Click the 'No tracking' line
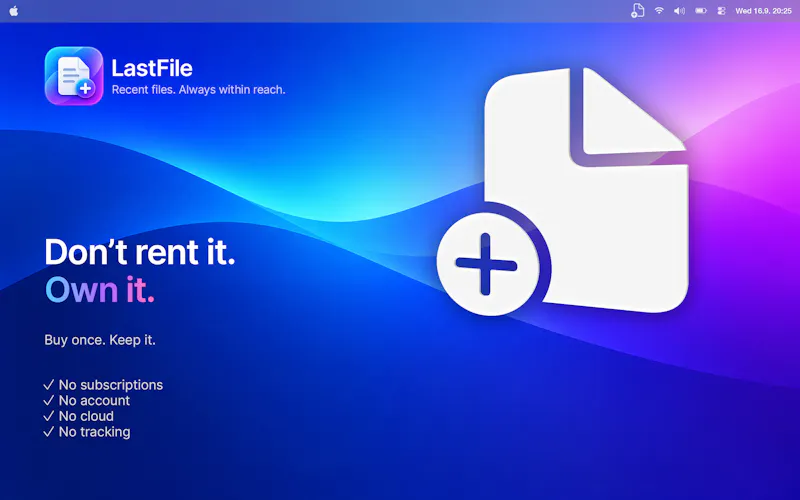This screenshot has height=500, width=800. pyautogui.click(x=87, y=432)
